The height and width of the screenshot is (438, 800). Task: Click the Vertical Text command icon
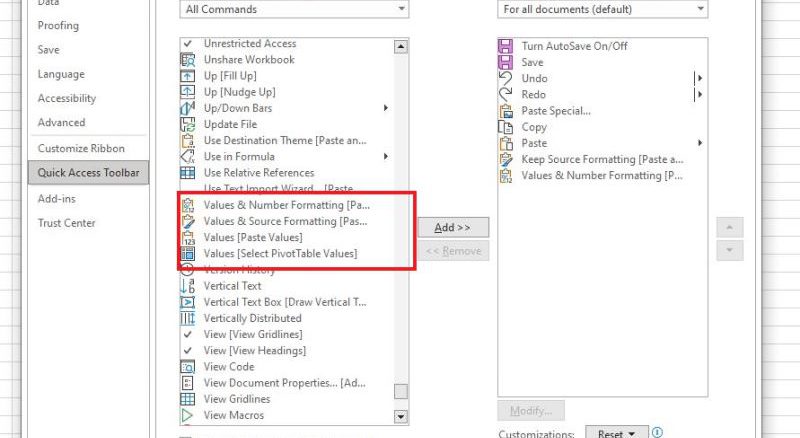tap(188, 286)
